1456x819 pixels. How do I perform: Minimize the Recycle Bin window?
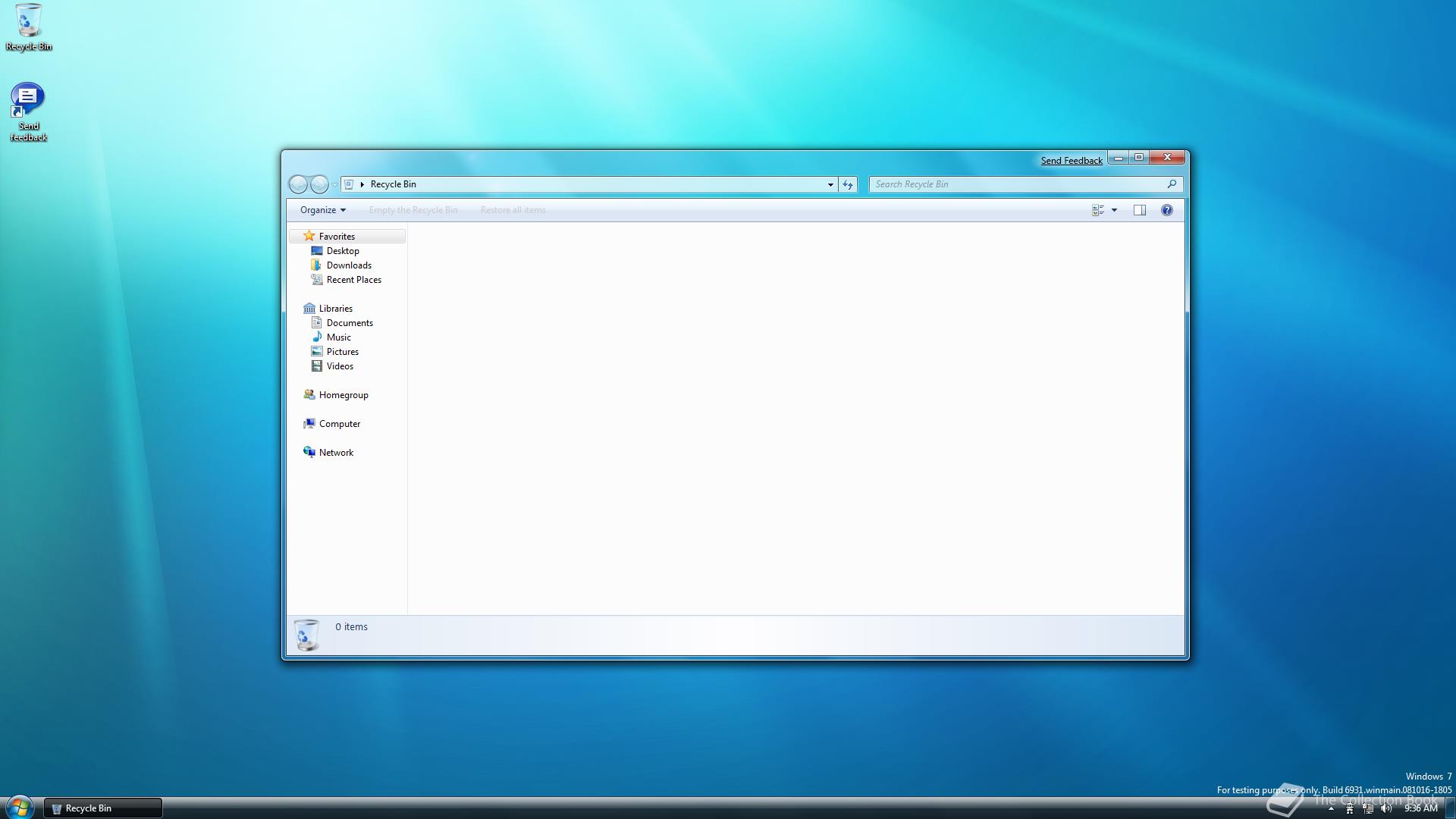coord(1118,158)
